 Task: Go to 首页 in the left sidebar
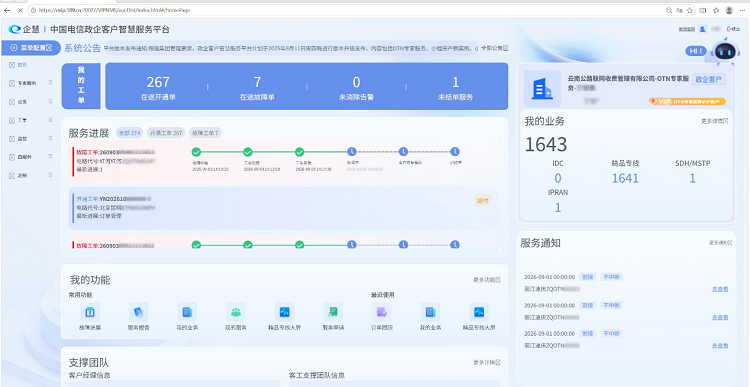(x=22, y=65)
